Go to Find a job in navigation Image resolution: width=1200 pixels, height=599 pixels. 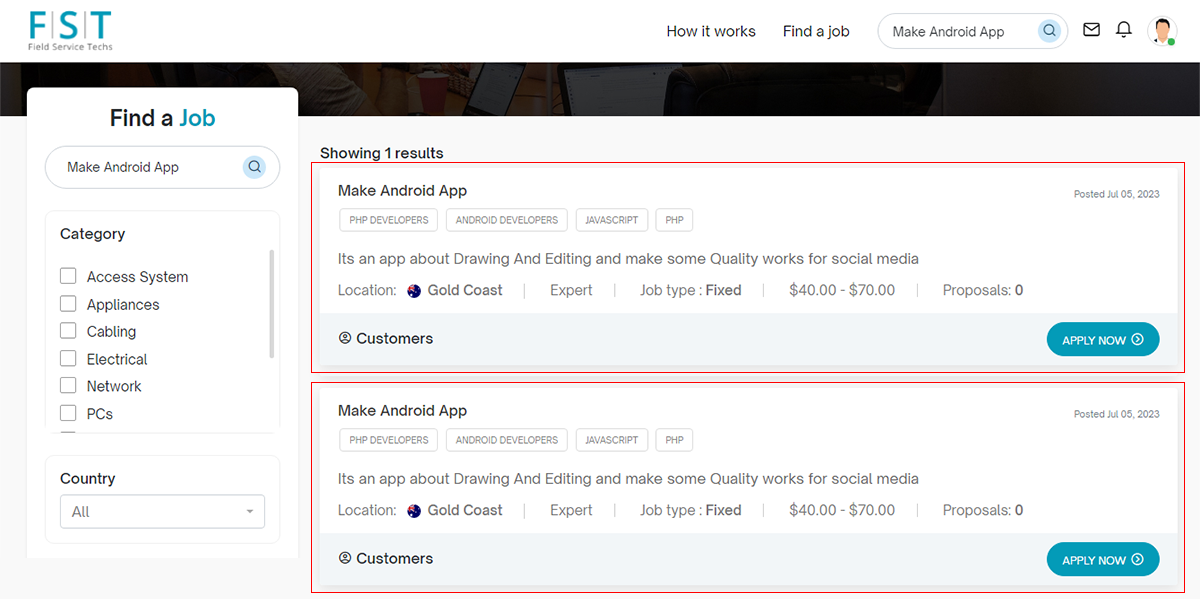(x=816, y=31)
